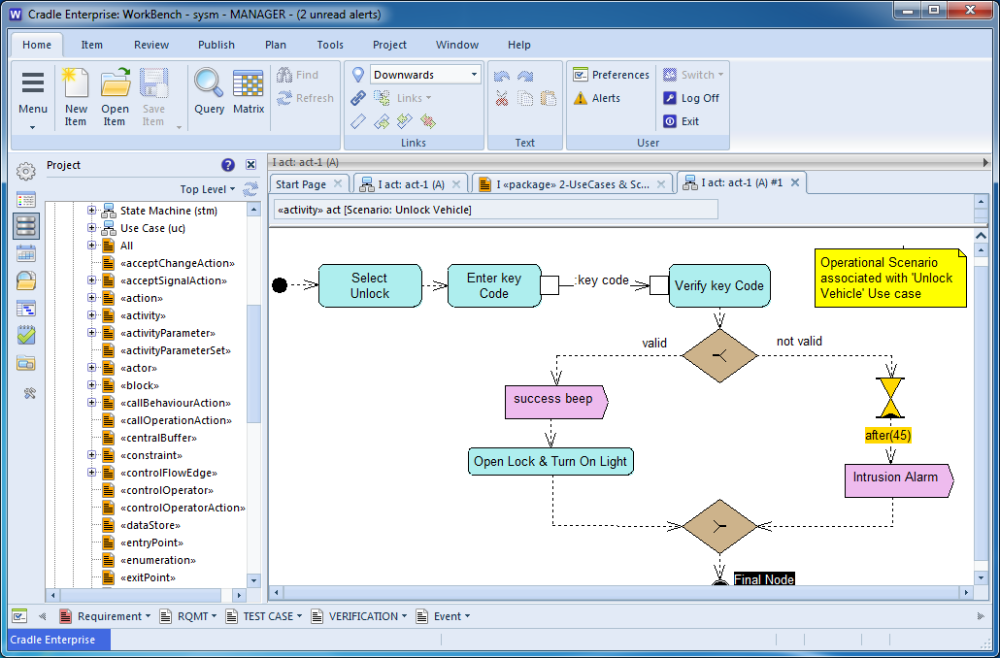
Task: Click the Preferences button
Action: [610, 75]
